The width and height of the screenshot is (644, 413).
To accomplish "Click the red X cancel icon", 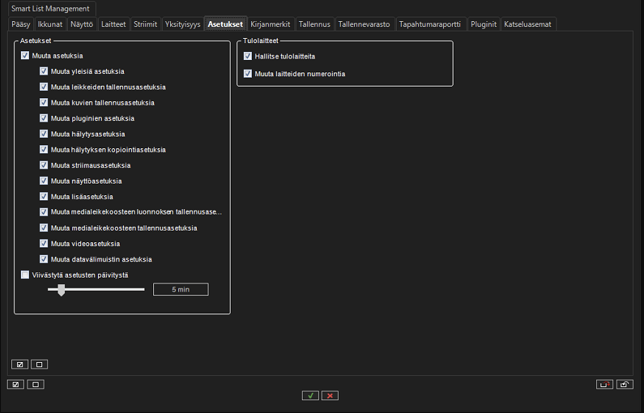I will (x=330, y=395).
